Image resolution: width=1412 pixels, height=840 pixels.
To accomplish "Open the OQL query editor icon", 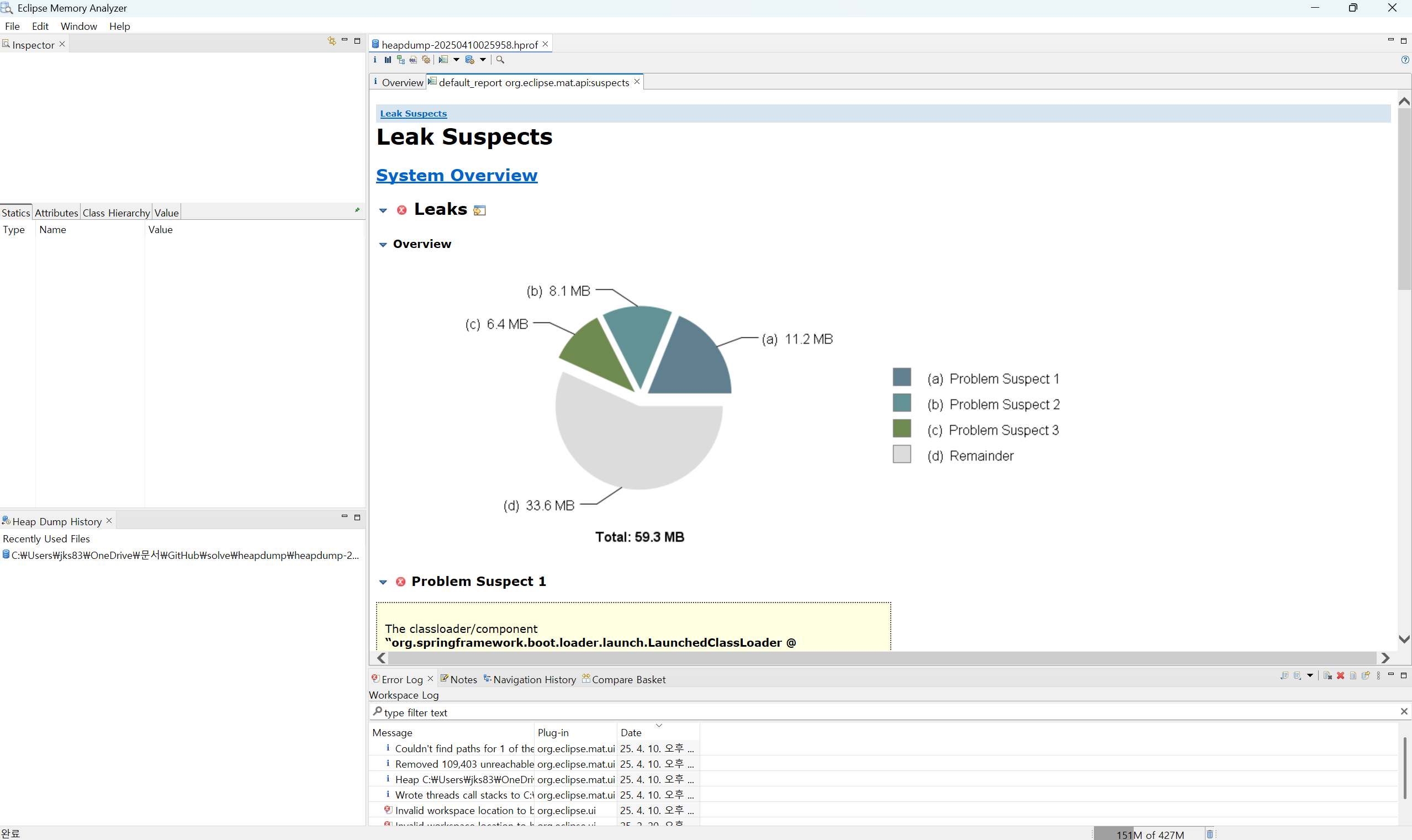I will 413,60.
